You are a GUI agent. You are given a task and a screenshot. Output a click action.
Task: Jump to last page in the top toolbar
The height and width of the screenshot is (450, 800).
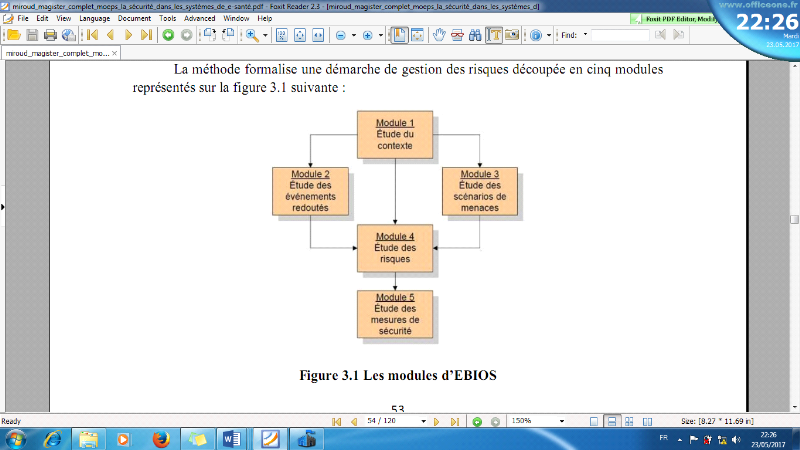point(146,35)
